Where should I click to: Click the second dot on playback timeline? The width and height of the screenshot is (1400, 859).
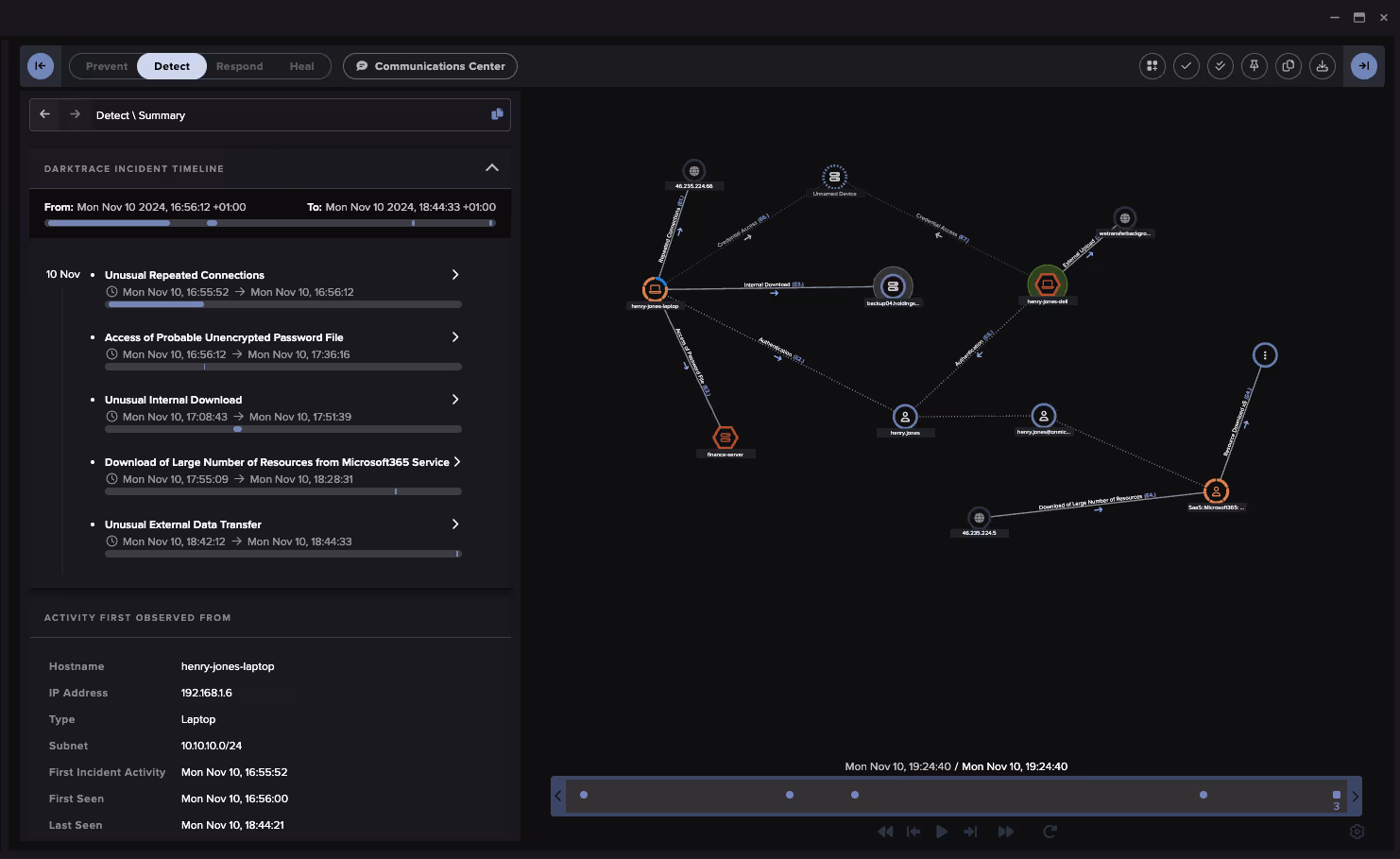tap(790, 795)
